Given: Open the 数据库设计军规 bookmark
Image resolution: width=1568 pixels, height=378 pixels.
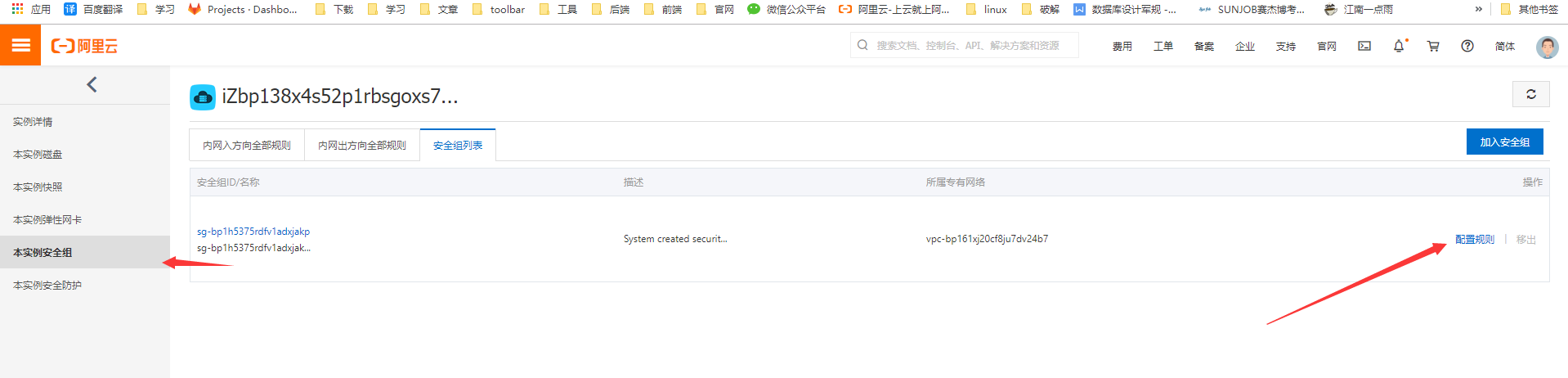Looking at the screenshot, I should 1125,9.
